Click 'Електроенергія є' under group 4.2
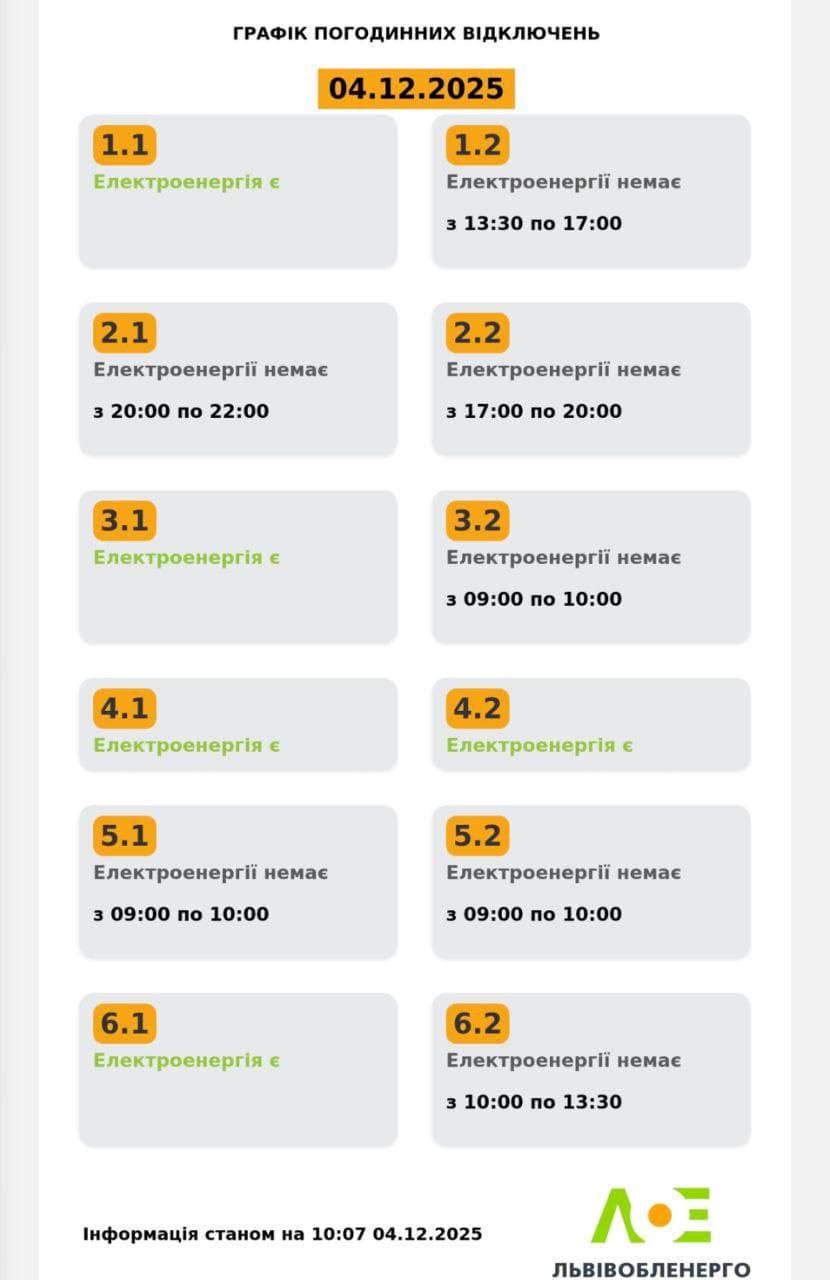The height and width of the screenshot is (1280, 830). (x=539, y=746)
